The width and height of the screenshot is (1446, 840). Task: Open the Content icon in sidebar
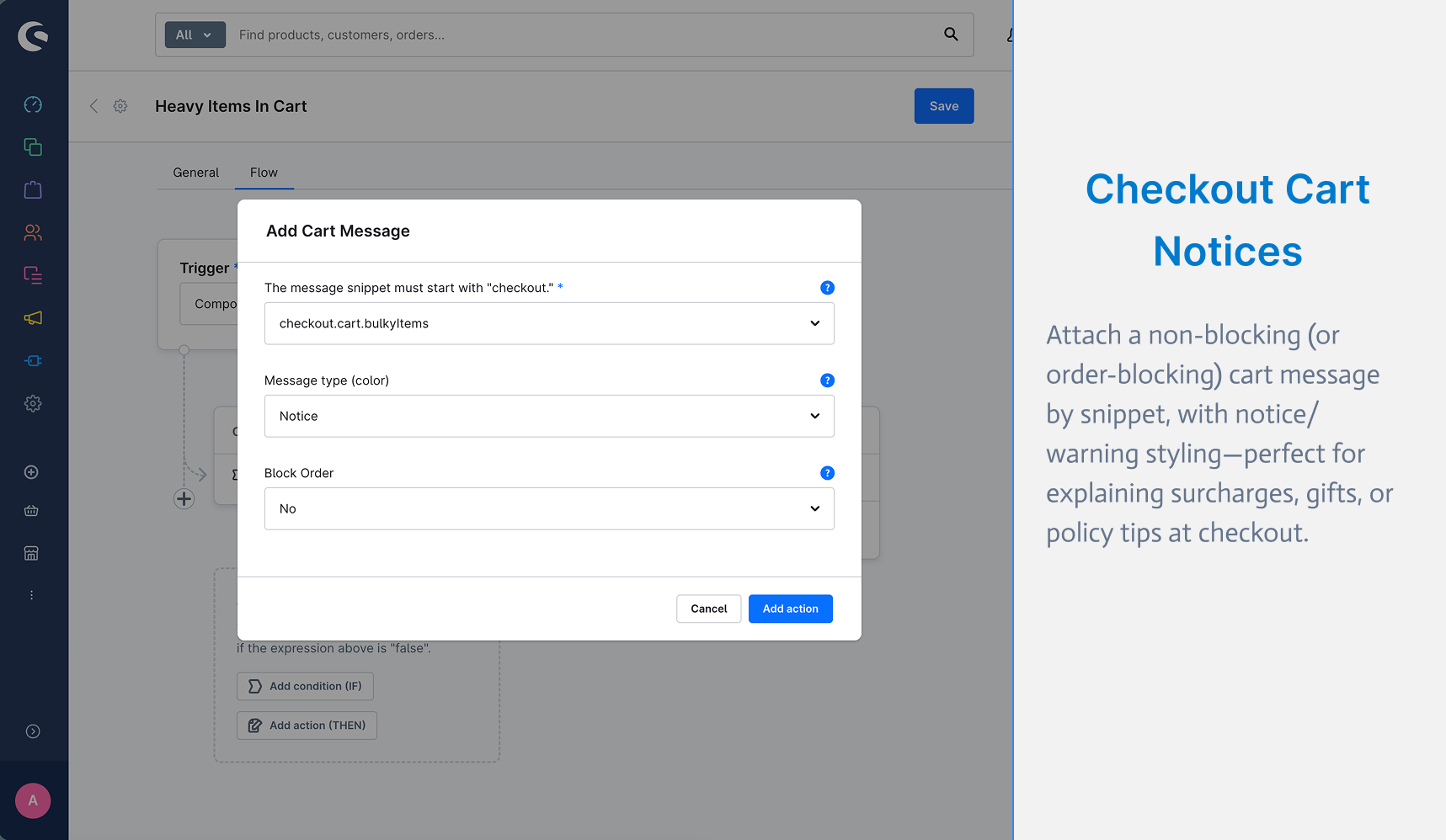click(x=33, y=275)
